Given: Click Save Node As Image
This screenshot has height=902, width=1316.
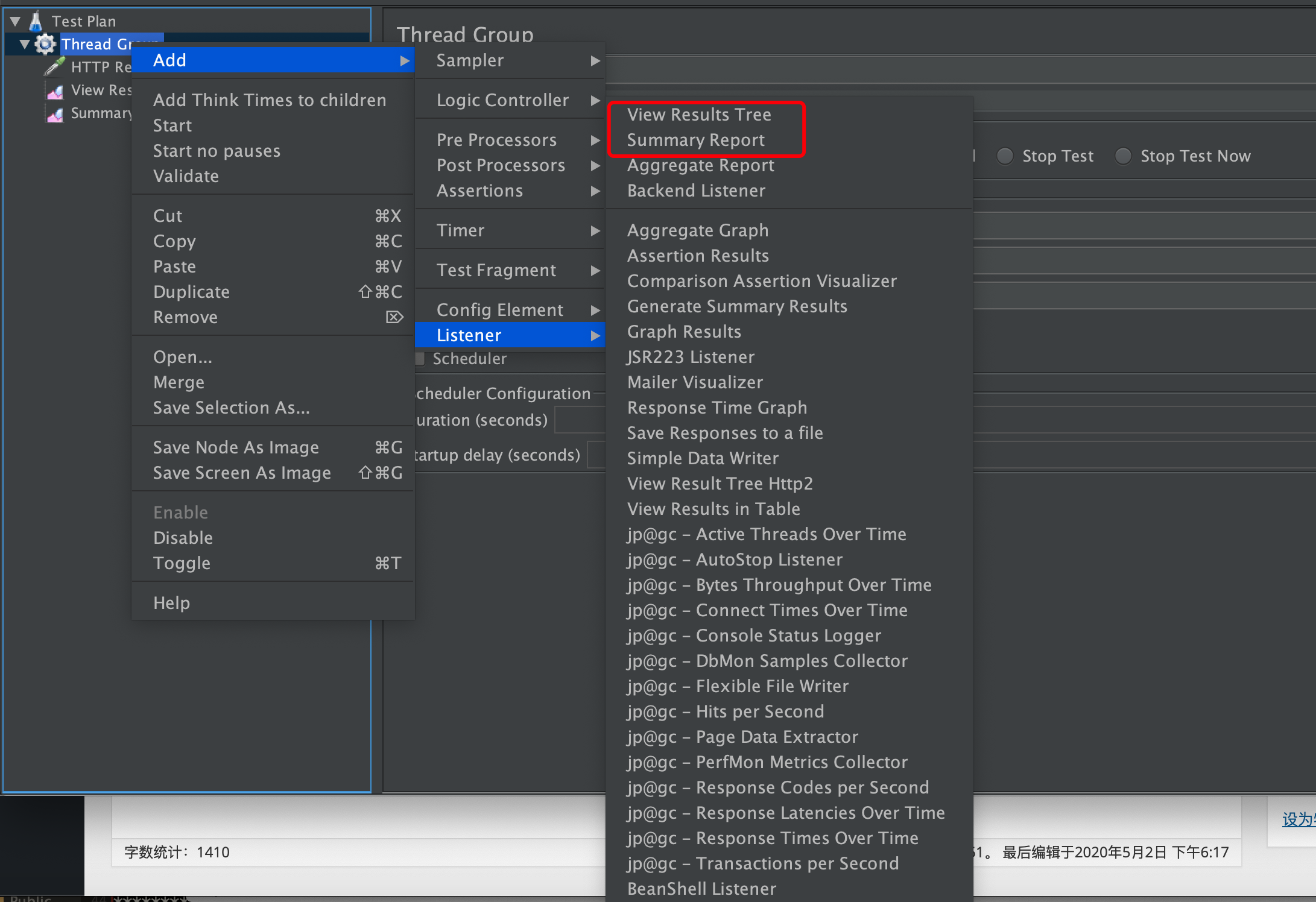Looking at the screenshot, I should (236, 447).
